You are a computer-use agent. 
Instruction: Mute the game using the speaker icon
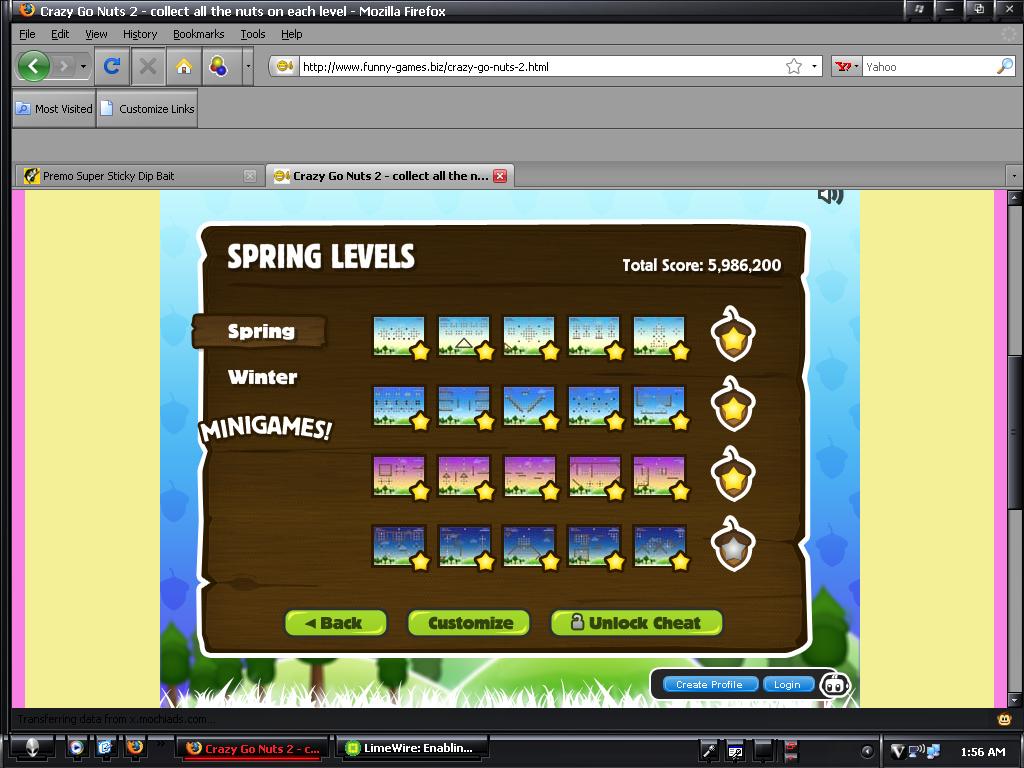tap(831, 195)
